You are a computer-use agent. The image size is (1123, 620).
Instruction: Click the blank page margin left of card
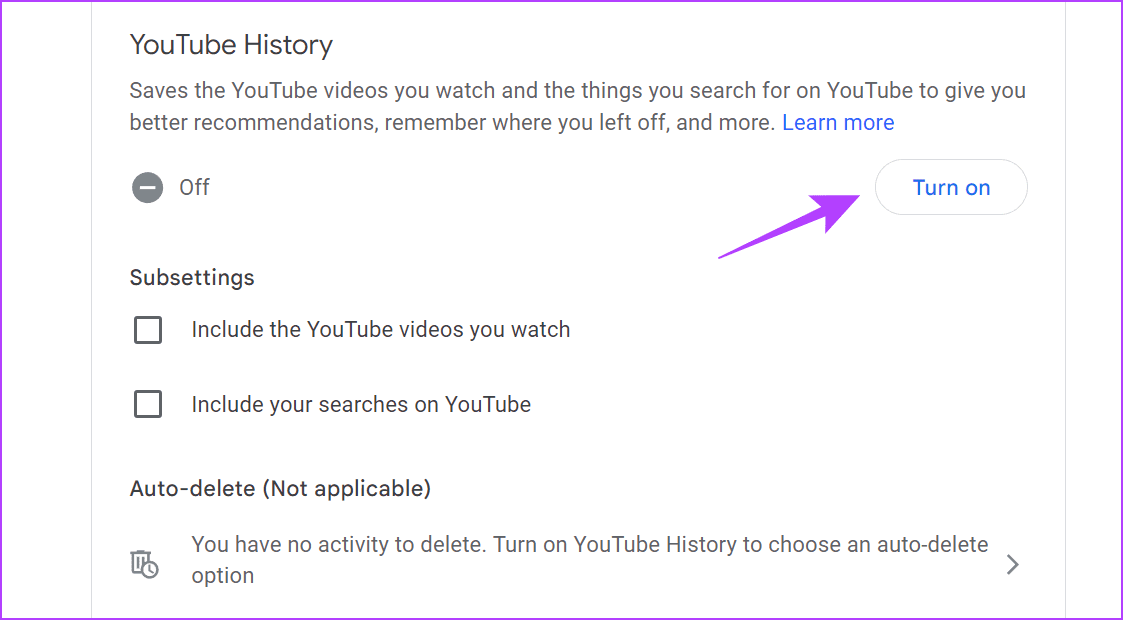[47, 310]
